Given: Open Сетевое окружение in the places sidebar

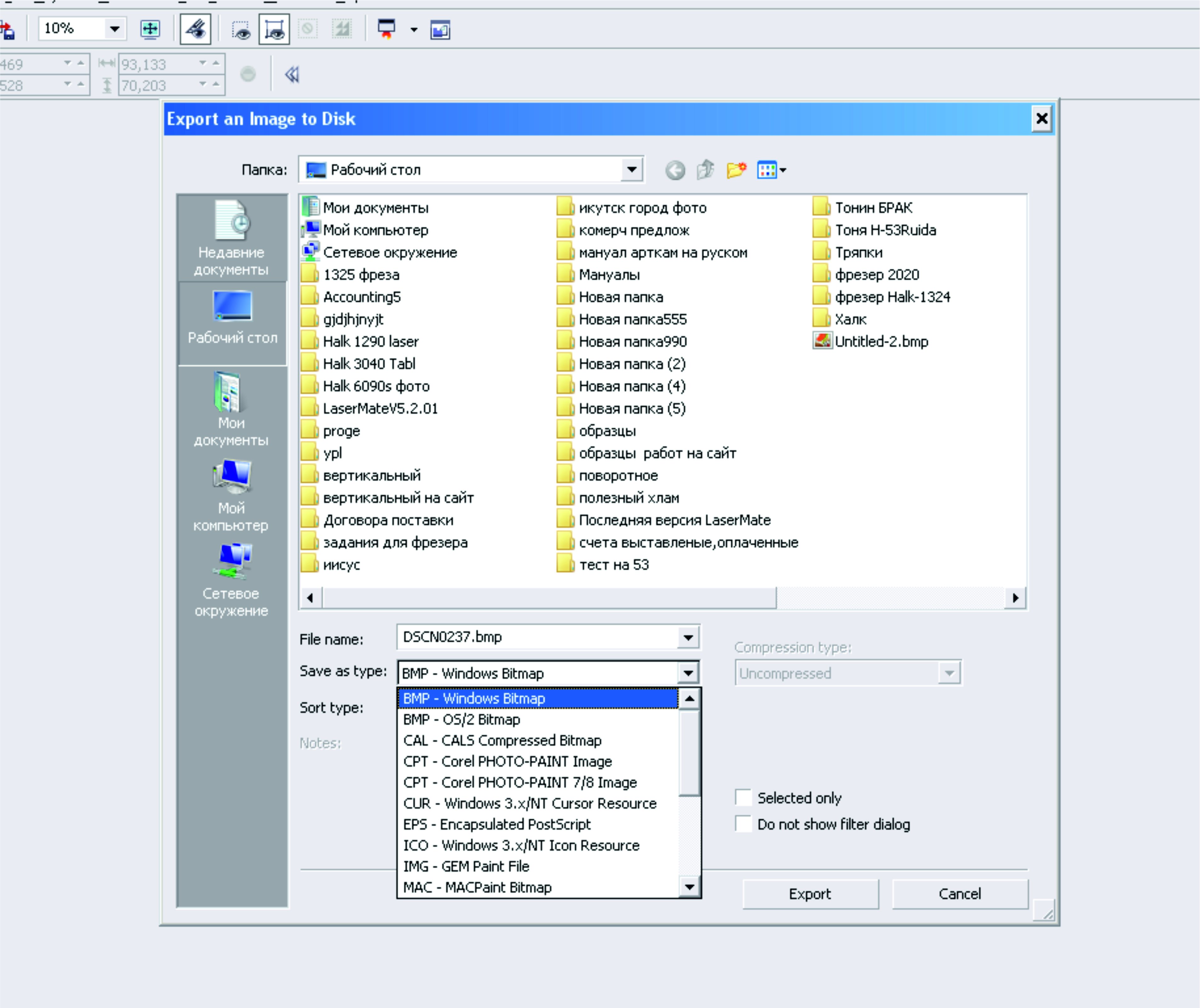Looking at the screenshot, I should pyautogui.click(x=231, y=580).
